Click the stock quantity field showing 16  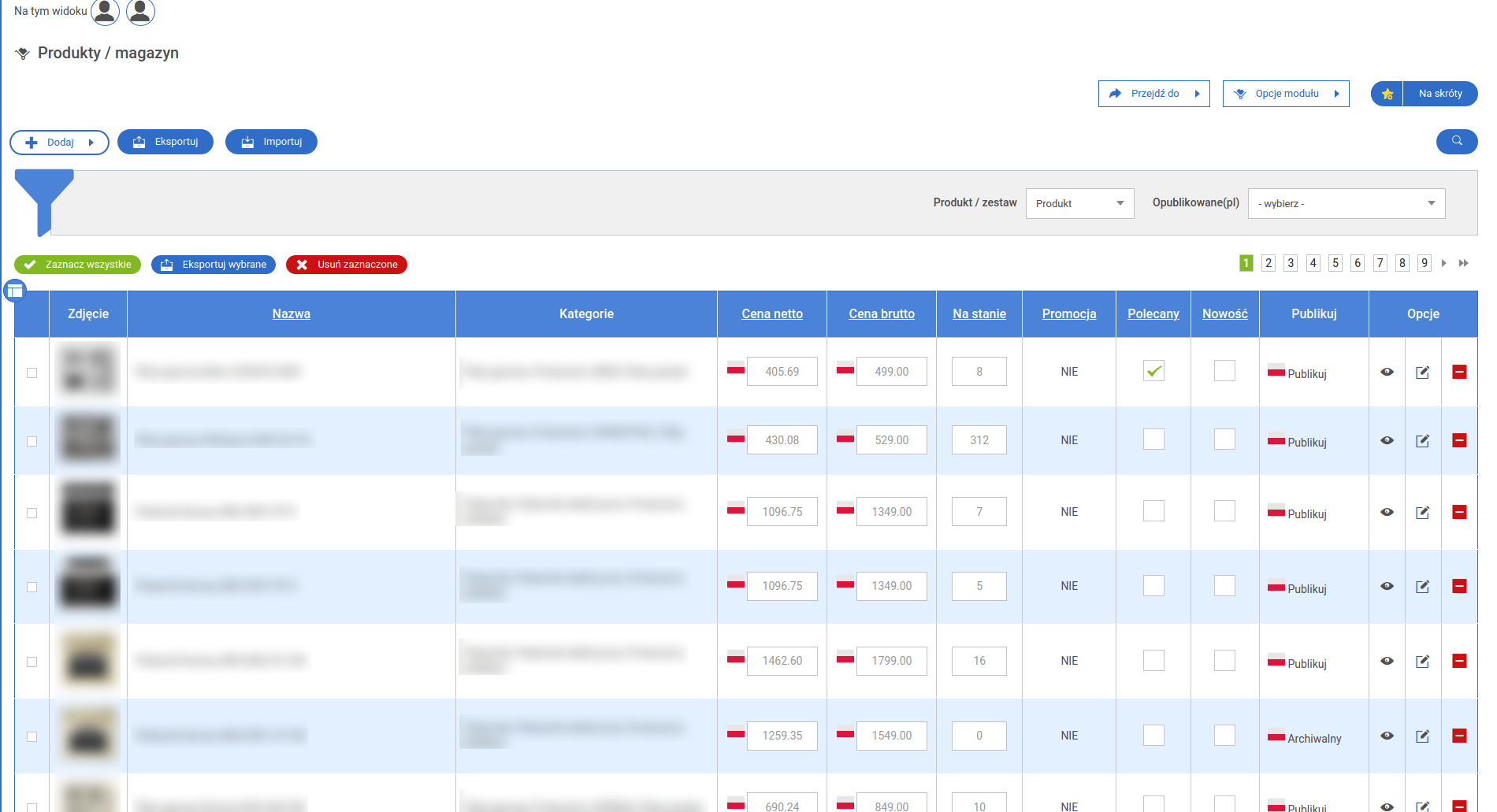(x=979, y=661)
